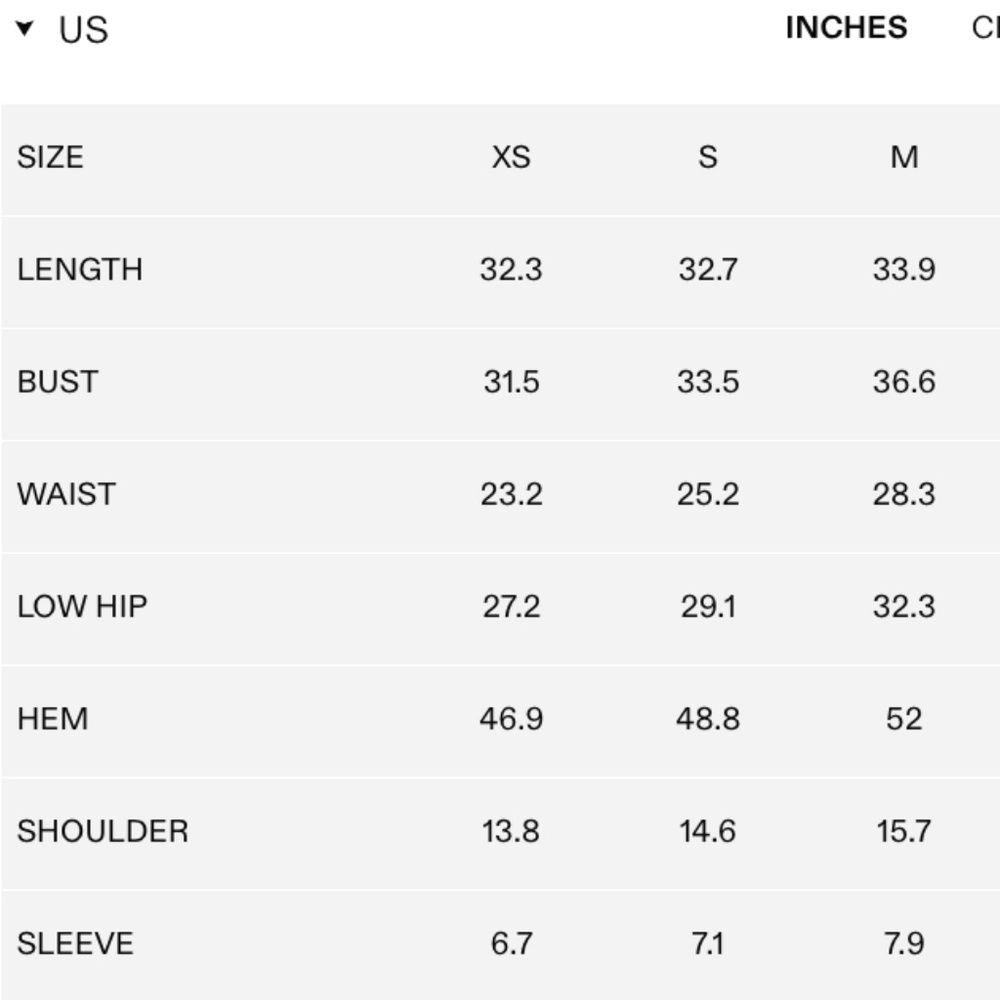Collapse the US size section arrow
This screenshot has height=1000, width=1000.
click(x=25, y=28)
